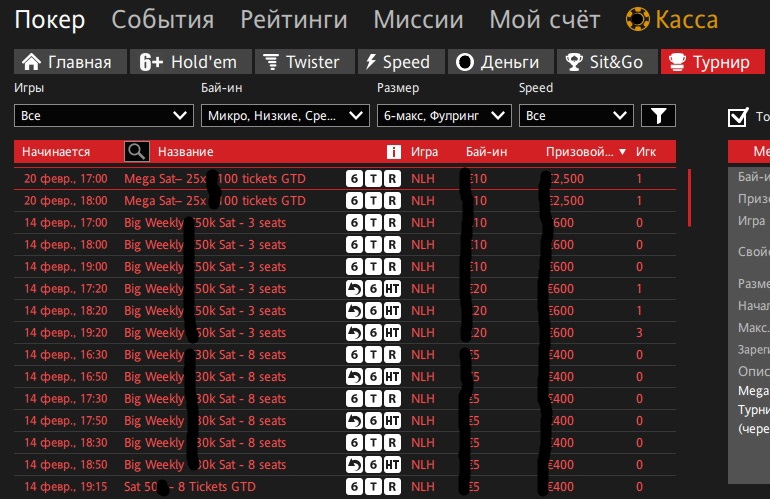Click the tournament list scrollbar thumb
770x499 pixels.
[689, 197]
